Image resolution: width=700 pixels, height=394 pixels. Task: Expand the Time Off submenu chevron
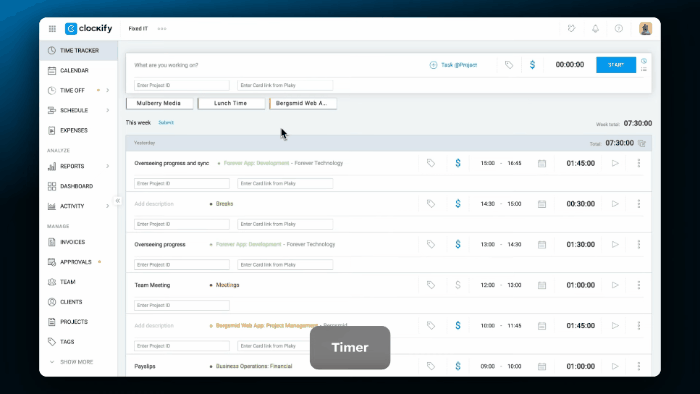point(108,90)
